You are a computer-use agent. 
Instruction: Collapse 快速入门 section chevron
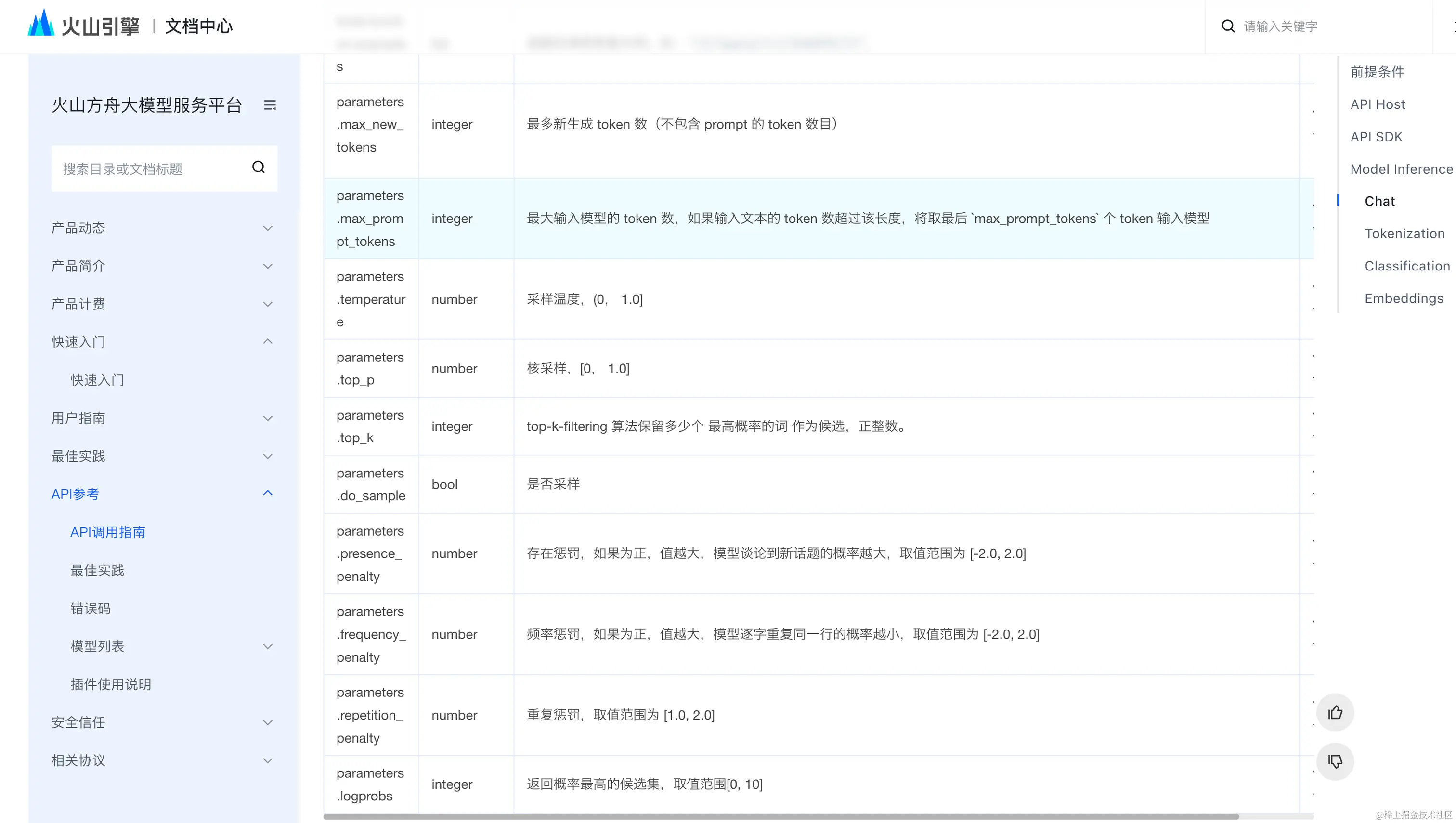[268, 341]
